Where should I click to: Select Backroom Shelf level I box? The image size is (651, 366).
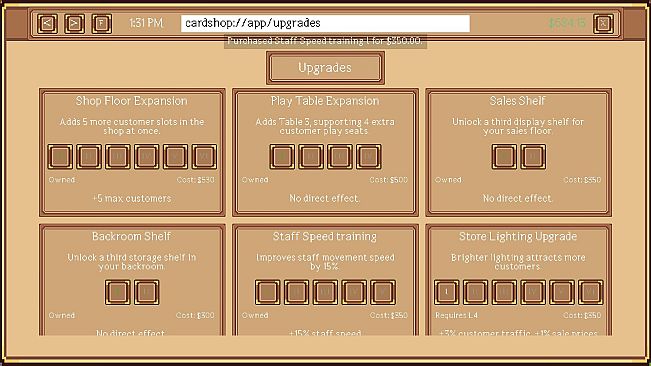point(117,292)
